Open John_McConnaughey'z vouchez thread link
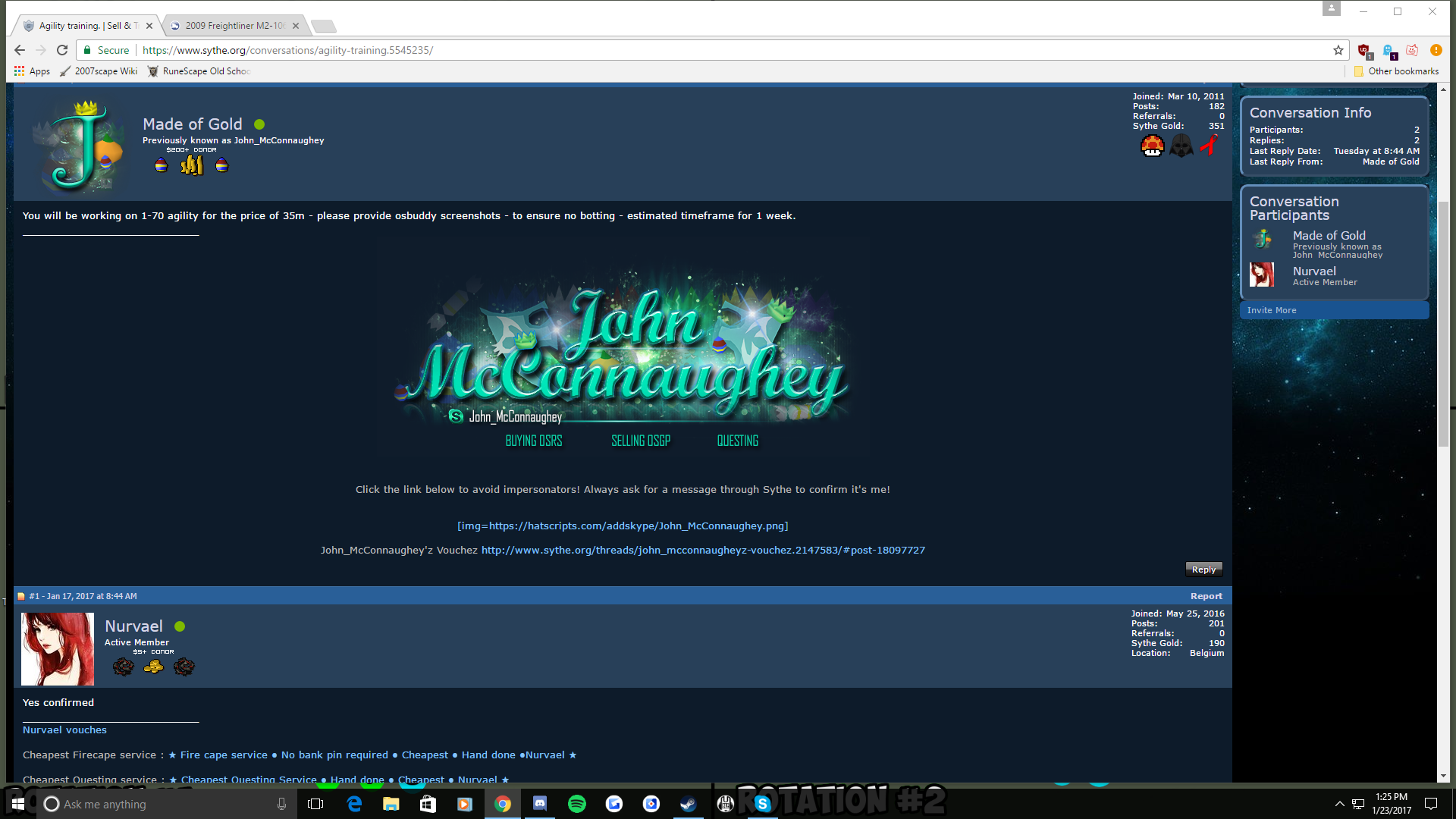Image resolution: width=1456 pixels, height=819 pixels. (703, 550)
